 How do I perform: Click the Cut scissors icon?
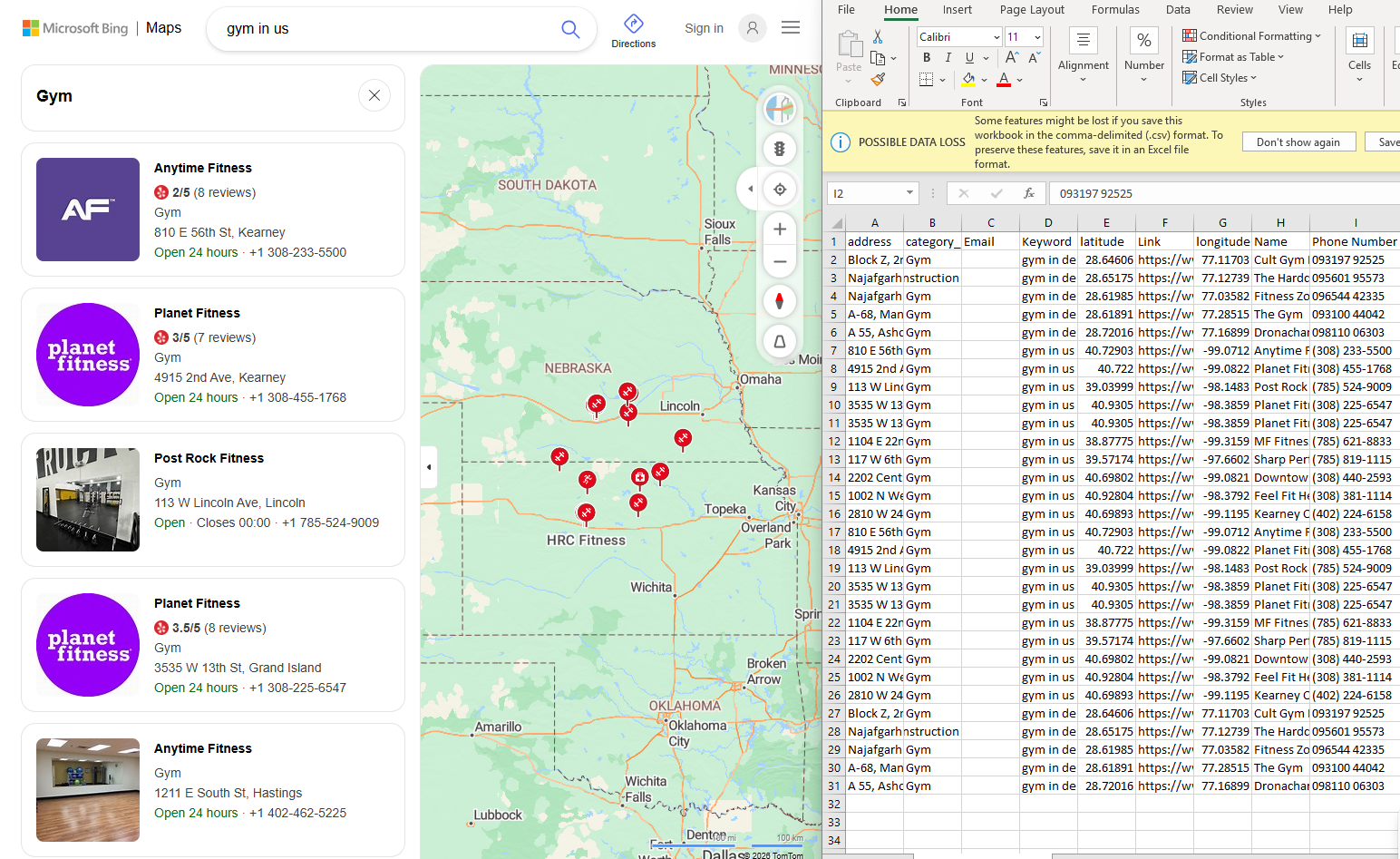coord(877,34)
